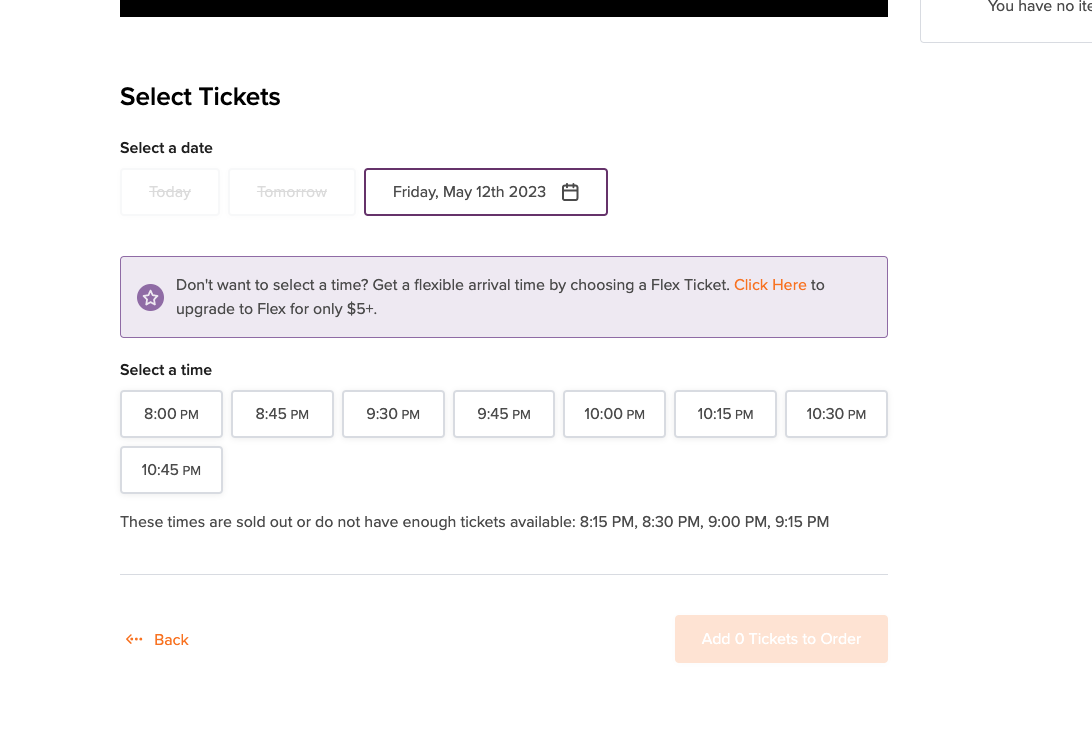Follow the Click Here Flex upgrade link

pyautogui.click(x=770, y=285)
